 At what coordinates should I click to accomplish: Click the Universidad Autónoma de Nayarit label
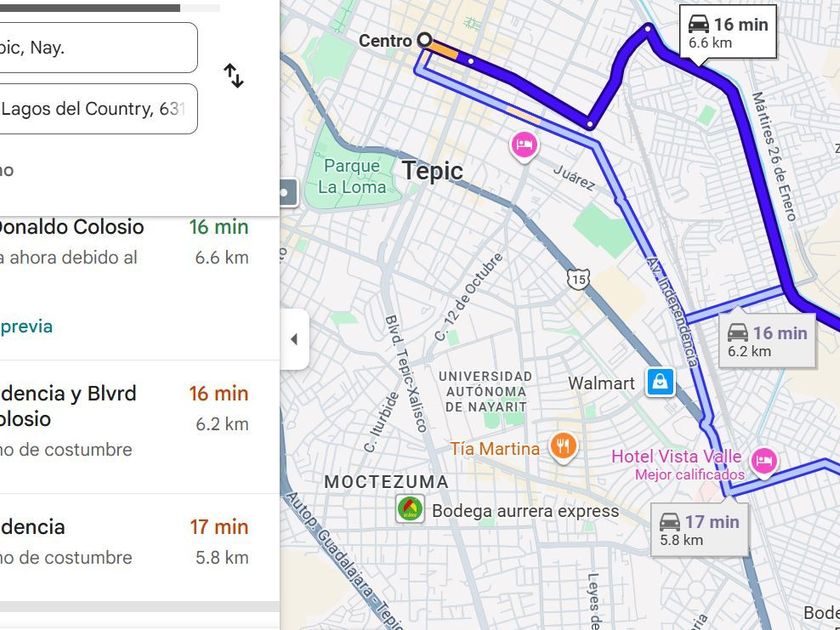[x=485, y=391]
